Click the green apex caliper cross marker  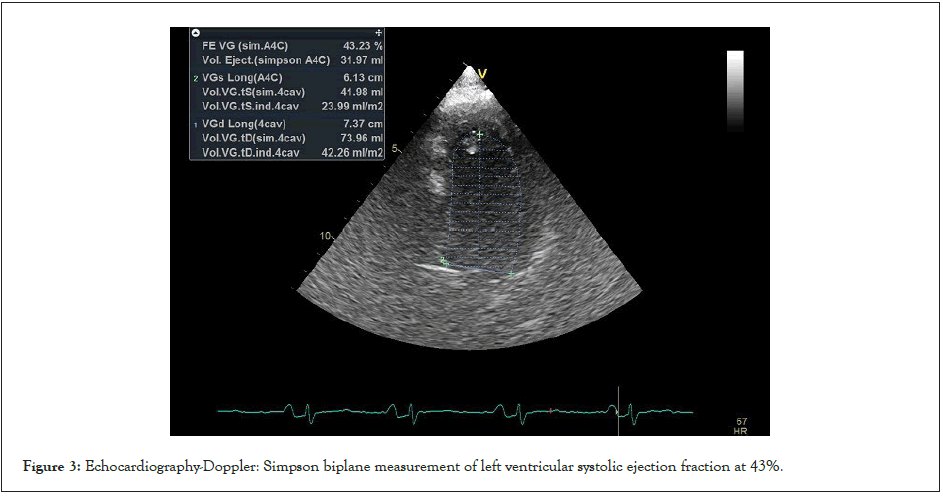coord(479,135)
